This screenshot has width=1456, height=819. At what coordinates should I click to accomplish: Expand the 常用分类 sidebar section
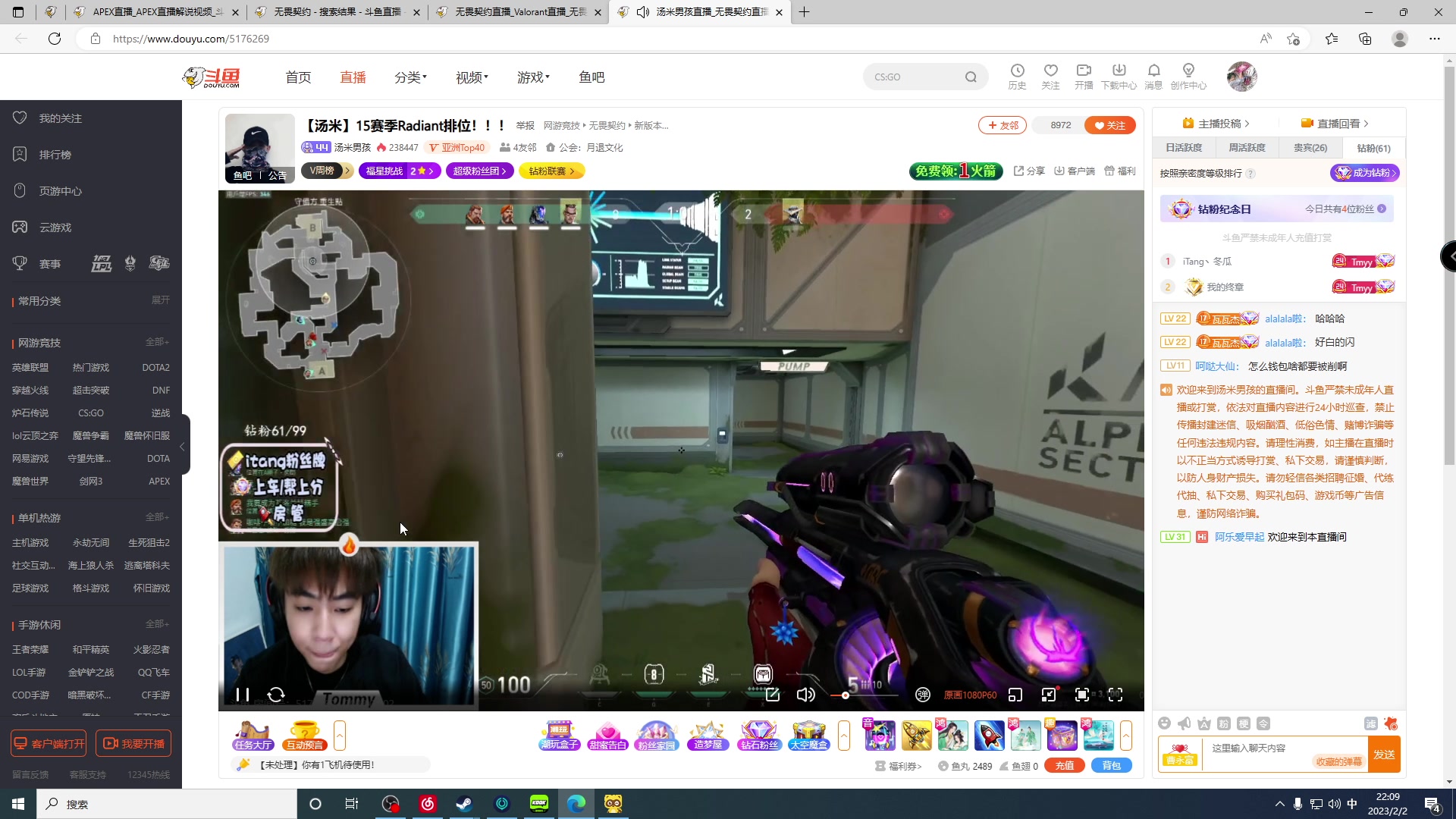tap(160, 300)
